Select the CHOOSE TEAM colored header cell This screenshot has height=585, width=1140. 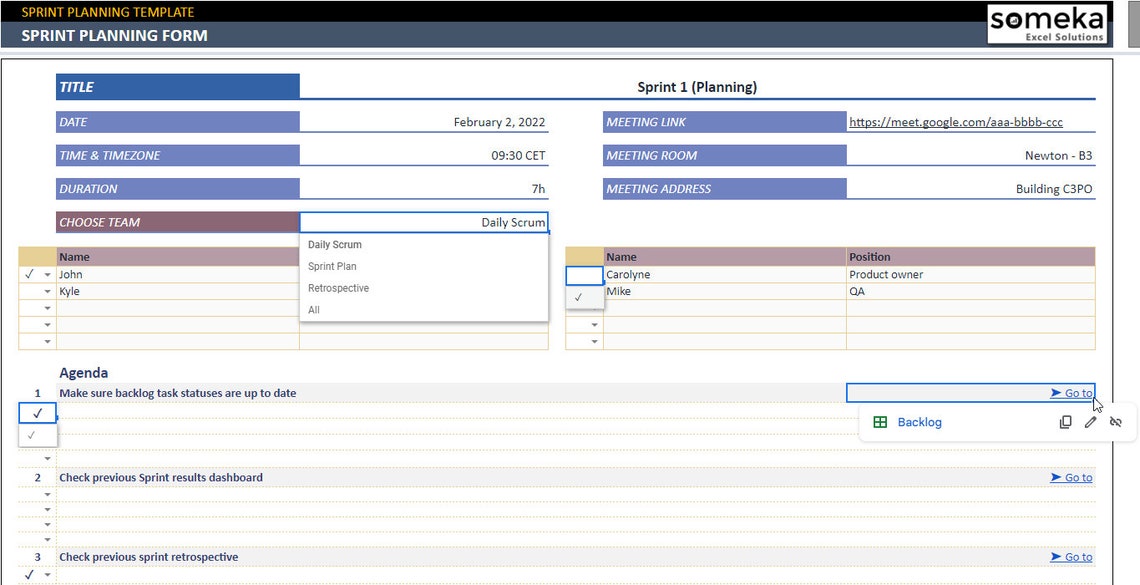tap(177, 221)
